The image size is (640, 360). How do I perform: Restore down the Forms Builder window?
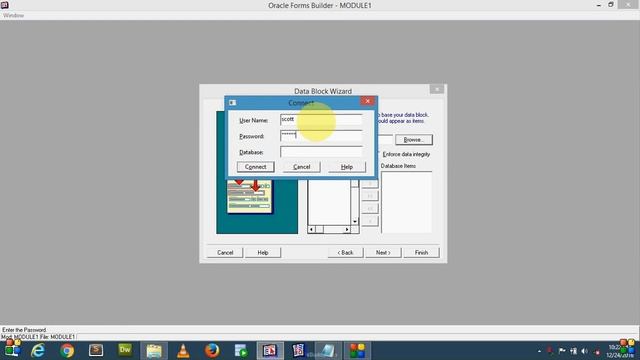pos(611,4)
